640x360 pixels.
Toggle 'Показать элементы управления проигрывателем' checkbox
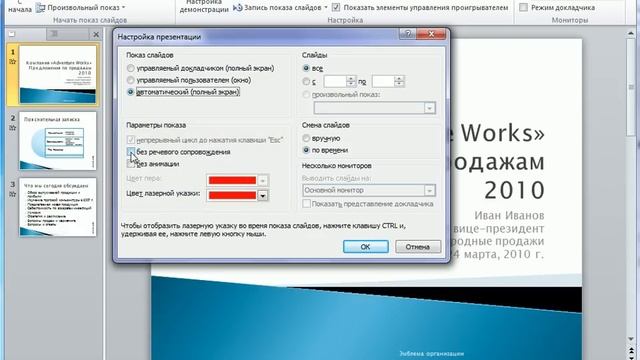click(336, 7)
